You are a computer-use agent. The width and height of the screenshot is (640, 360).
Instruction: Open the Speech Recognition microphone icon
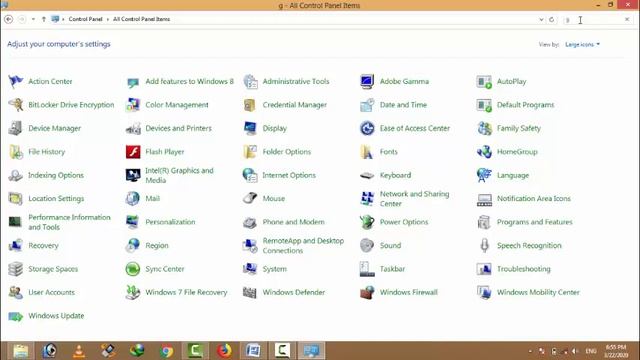[x=484, y=245]
